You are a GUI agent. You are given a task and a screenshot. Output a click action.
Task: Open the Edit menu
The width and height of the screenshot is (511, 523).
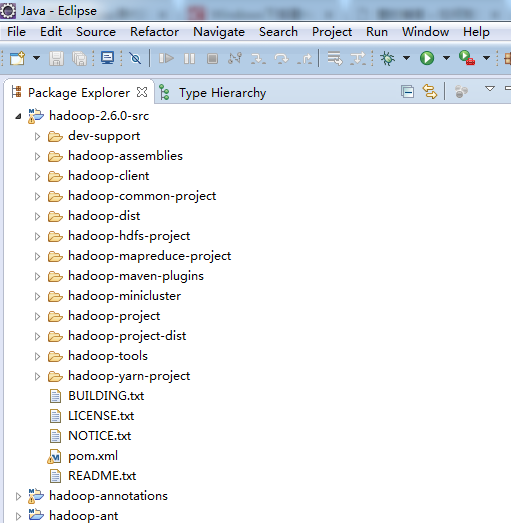[x=51, y=32]
